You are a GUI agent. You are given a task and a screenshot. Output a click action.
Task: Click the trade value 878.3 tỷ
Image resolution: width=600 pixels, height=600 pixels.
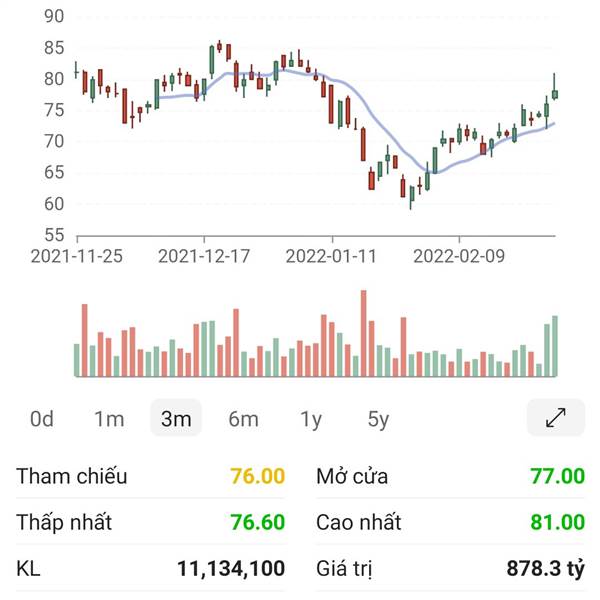(x=546, y=568)
